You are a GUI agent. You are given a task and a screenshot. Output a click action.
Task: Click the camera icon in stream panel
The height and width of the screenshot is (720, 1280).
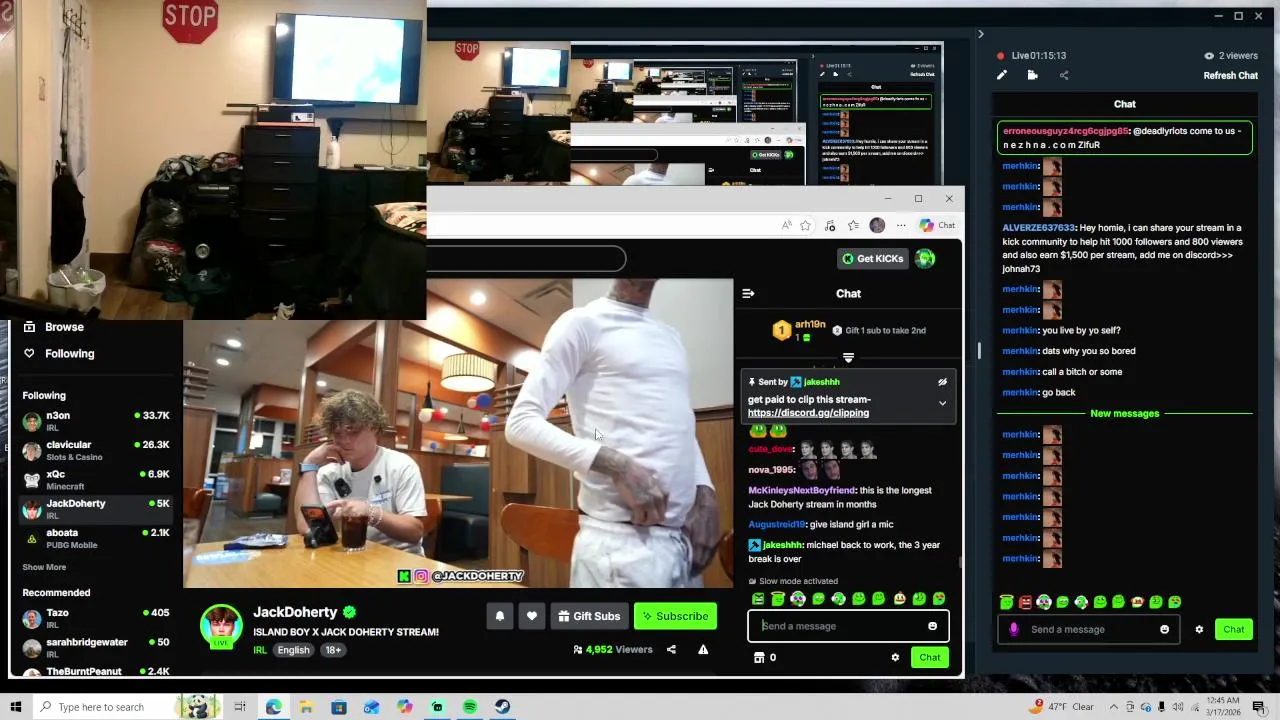(1032, 75)
